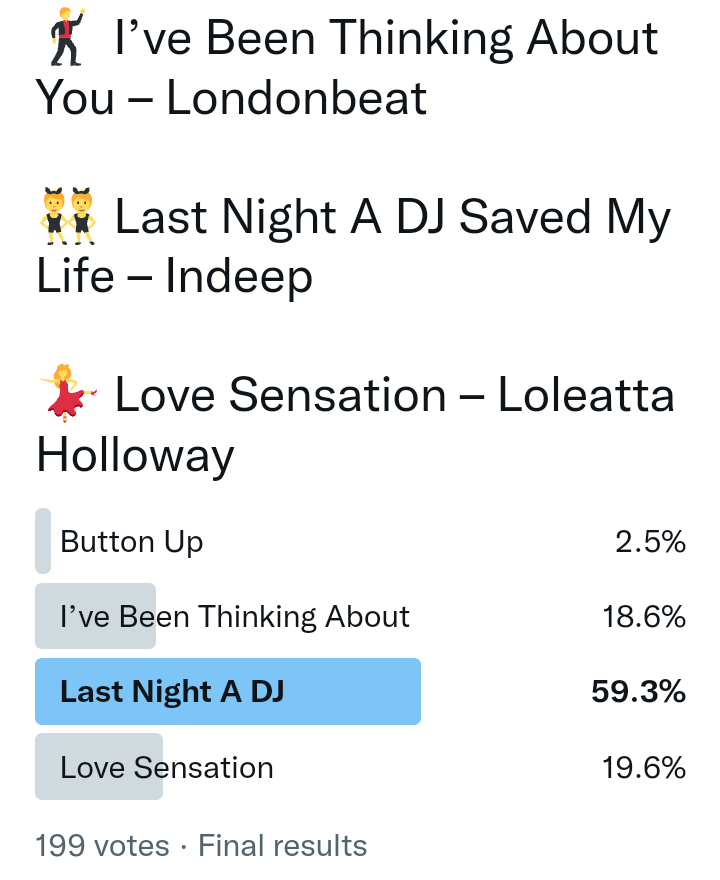This screenshot has height=880, width=720.
Task: Open the 199 votes count
Action: point(102,846)
